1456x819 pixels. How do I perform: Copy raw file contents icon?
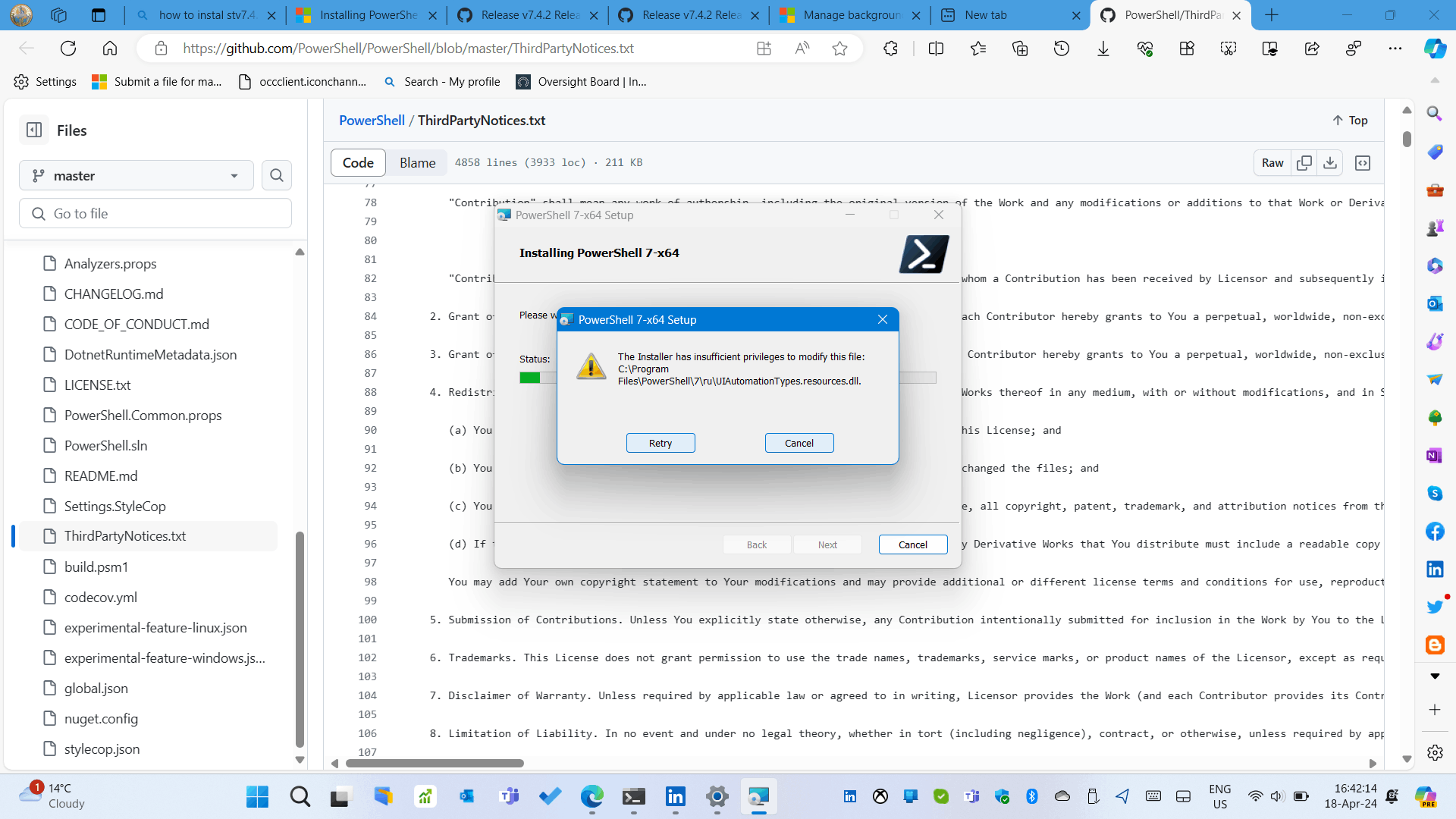tap(1304, 163)
